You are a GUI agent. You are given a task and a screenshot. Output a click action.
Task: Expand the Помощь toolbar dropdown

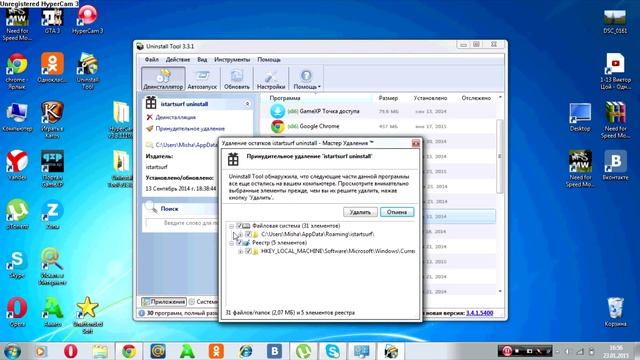tap(307, 79)
